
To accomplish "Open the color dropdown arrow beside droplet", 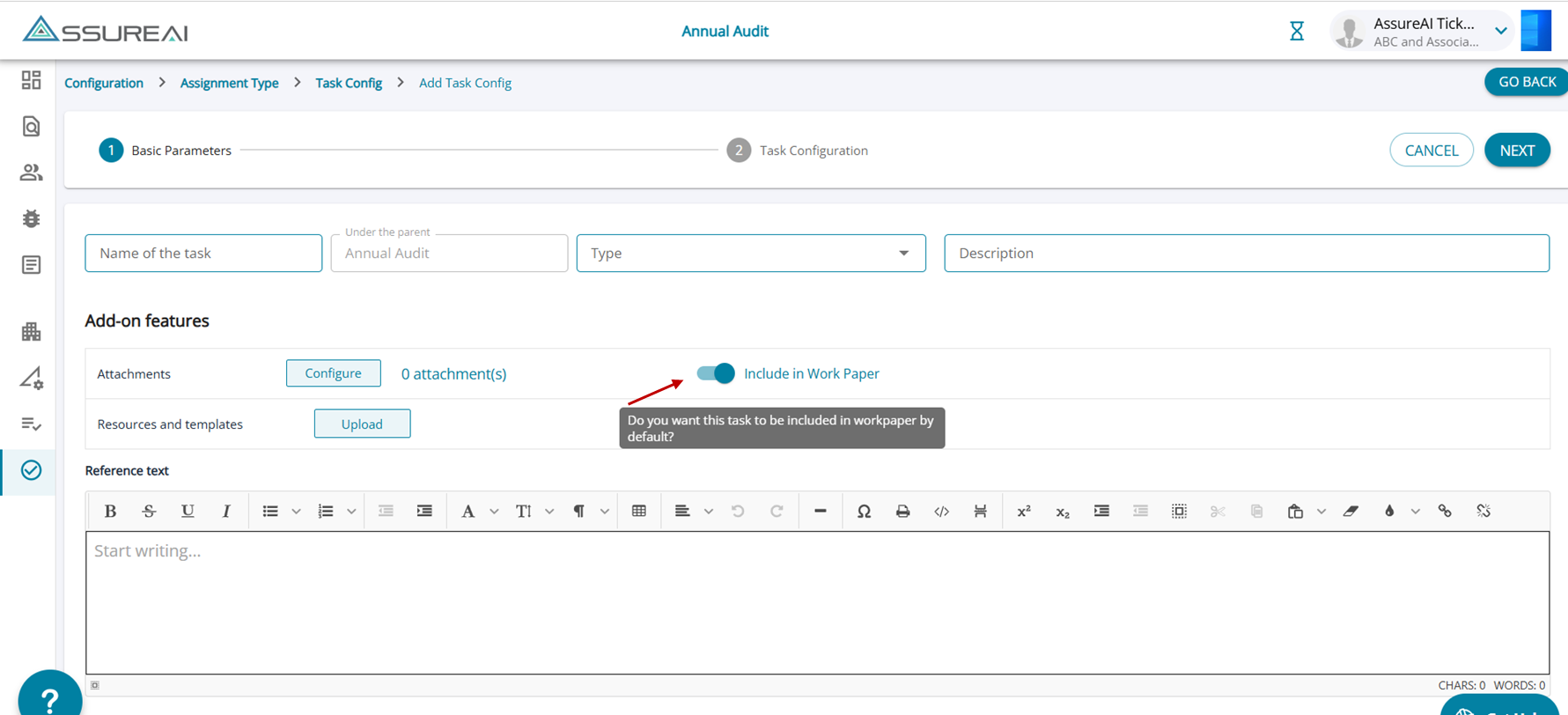I will (x=1416, y=512).
